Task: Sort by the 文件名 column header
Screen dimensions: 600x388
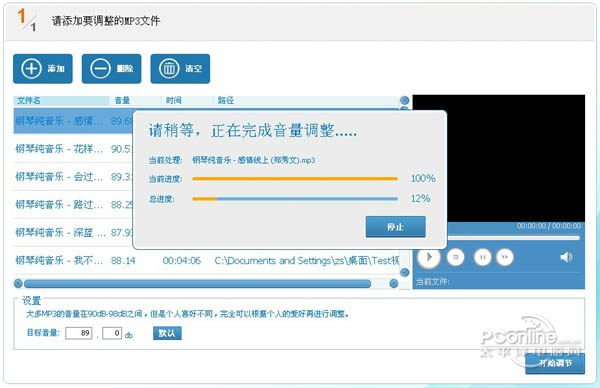Action: [61, 101]
